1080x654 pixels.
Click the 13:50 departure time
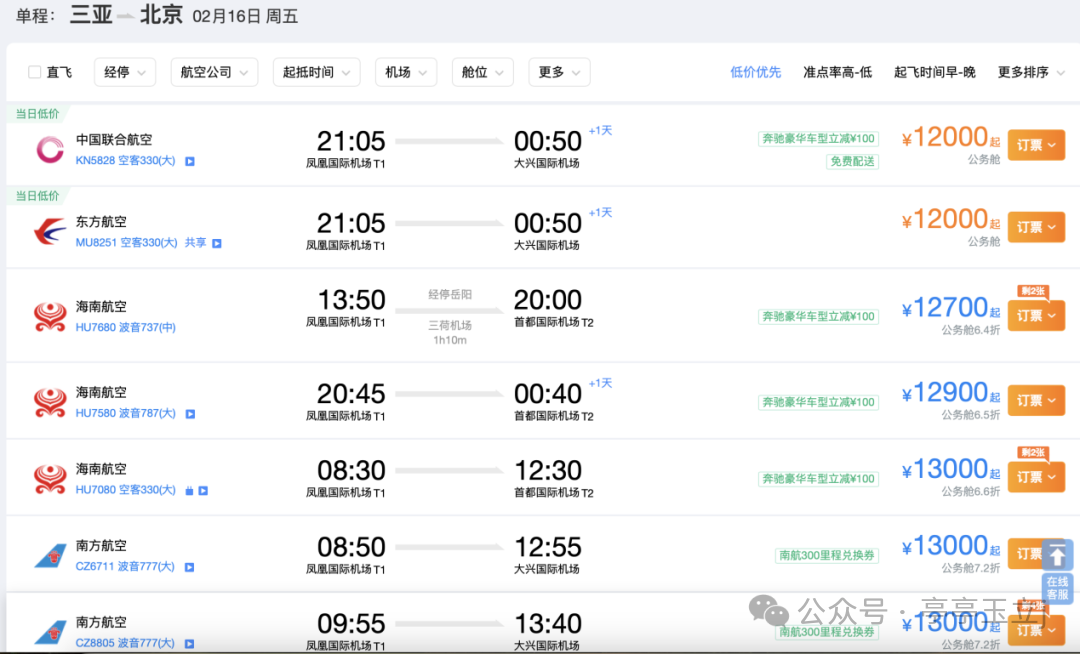[x=351, y=300]
